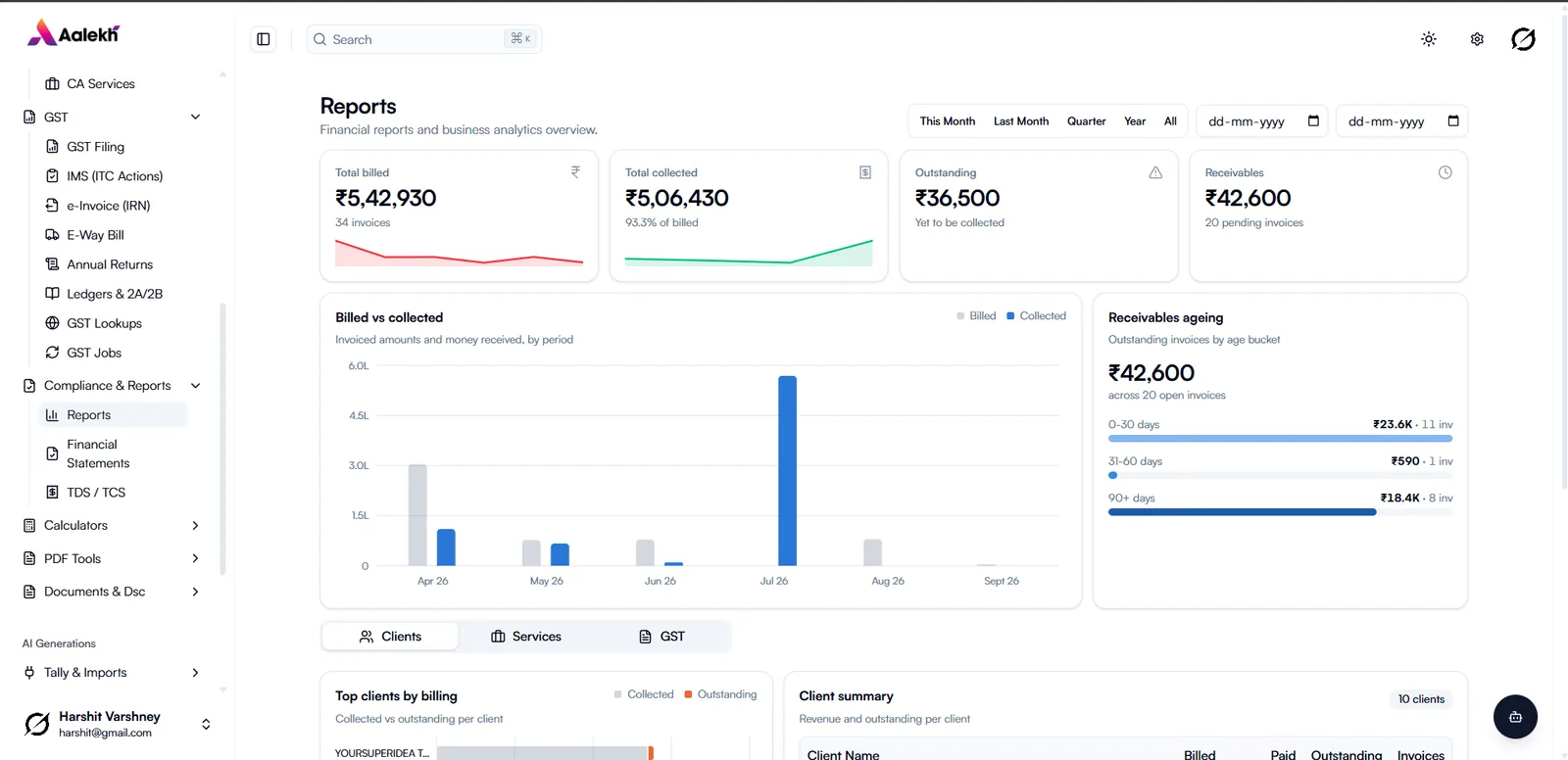Toggle the sidebar panel icon
The width and height of the screenshot is (1568, 760).
(x=264, y=39)
